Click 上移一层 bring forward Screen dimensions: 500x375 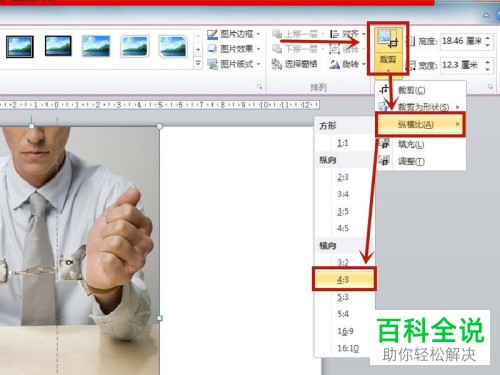298,34
